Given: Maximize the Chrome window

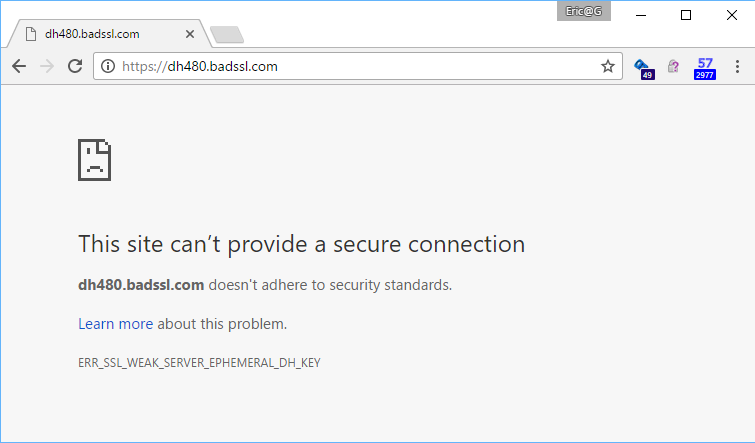Looking at the screenshot, I should pos(686,14).
